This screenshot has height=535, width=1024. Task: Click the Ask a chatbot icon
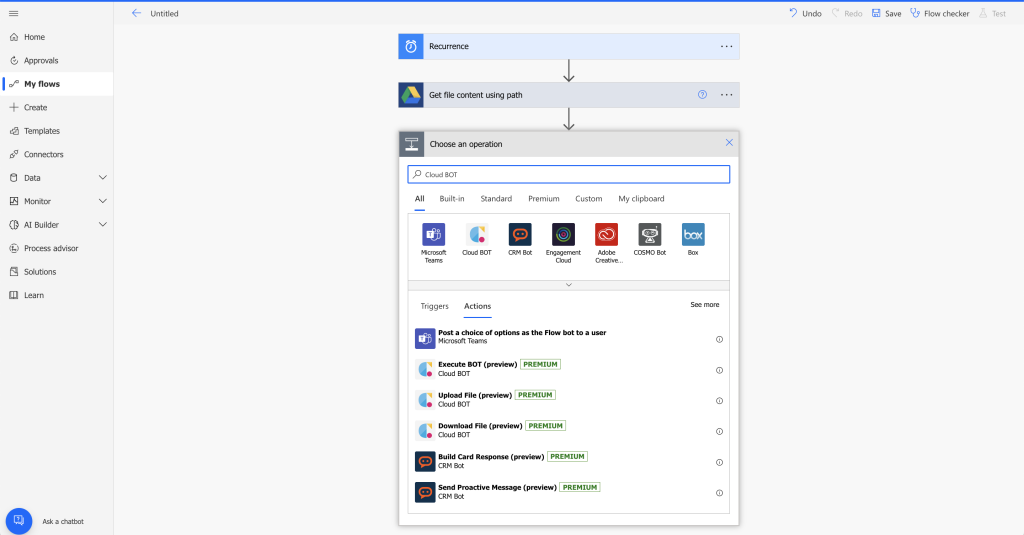pos(19,521)
